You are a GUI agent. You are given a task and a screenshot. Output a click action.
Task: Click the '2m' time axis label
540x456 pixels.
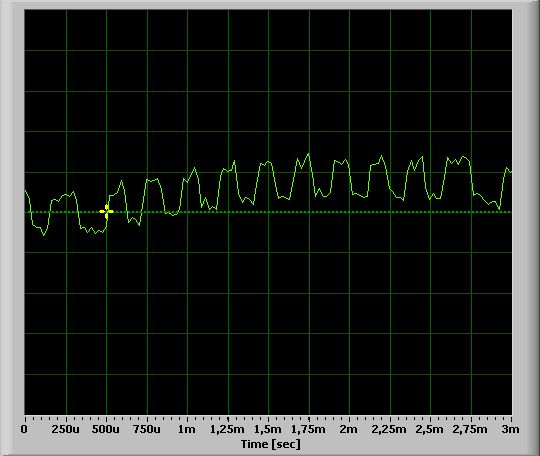349,429
